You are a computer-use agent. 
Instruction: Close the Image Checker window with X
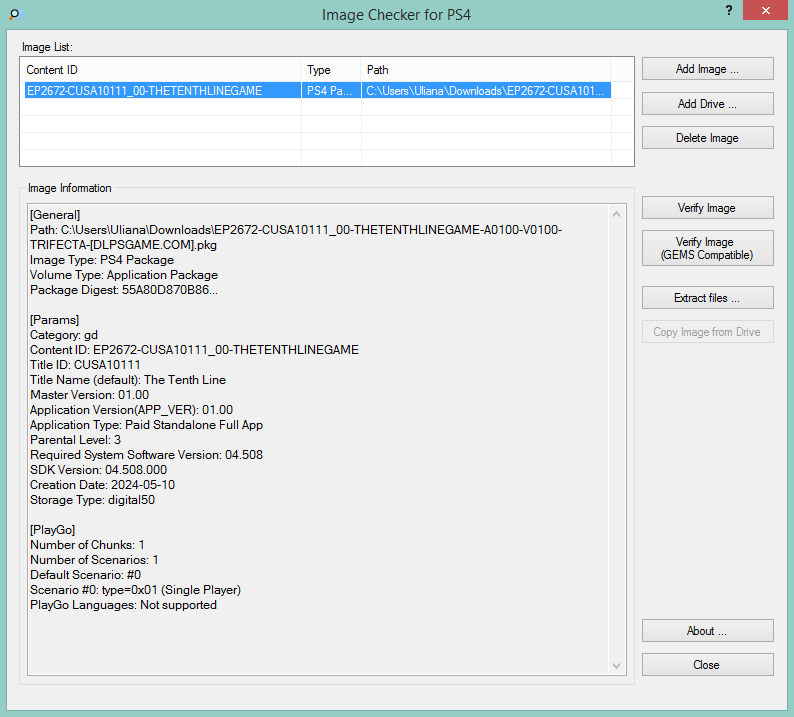(x=764, y=11)
